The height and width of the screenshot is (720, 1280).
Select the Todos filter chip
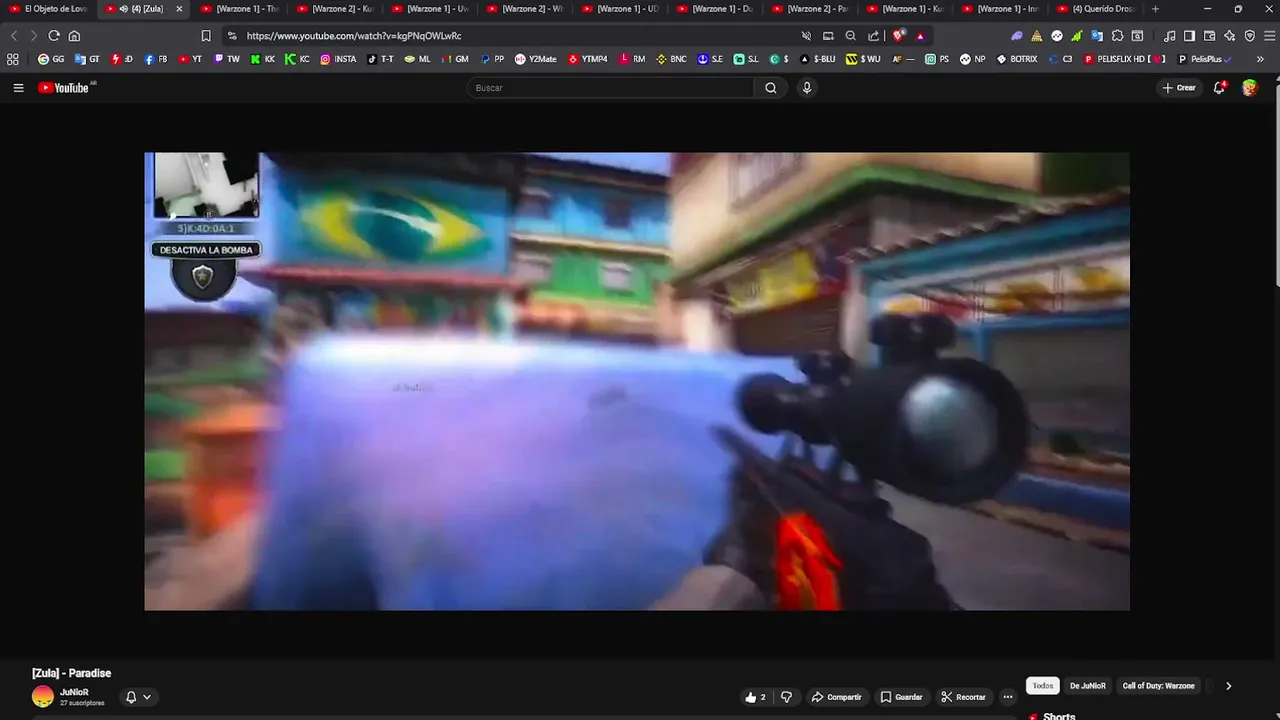click(x=1043, y=686)
